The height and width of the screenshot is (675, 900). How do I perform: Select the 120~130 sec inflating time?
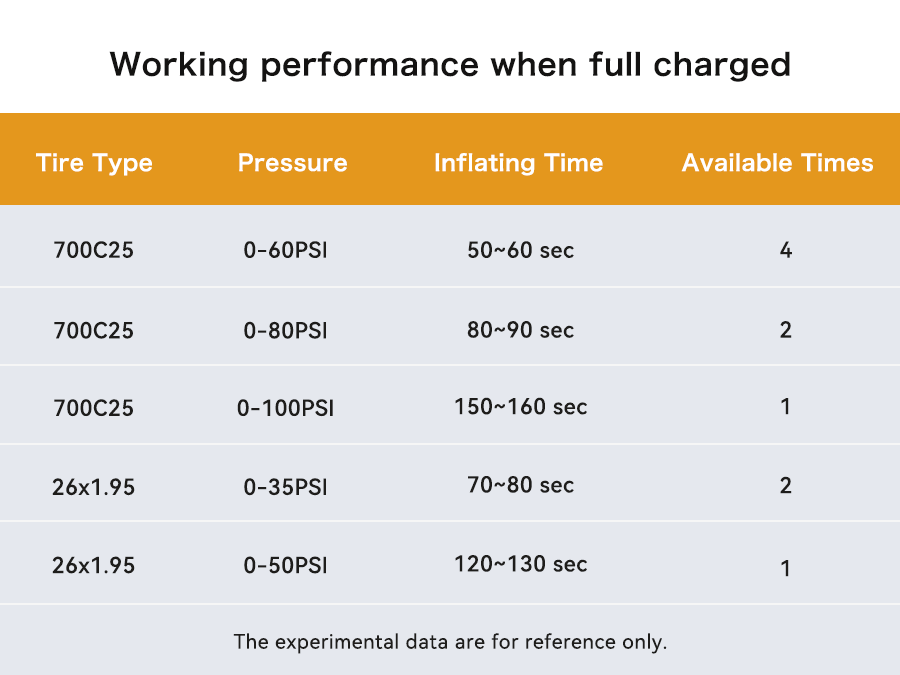pos(520,564)
